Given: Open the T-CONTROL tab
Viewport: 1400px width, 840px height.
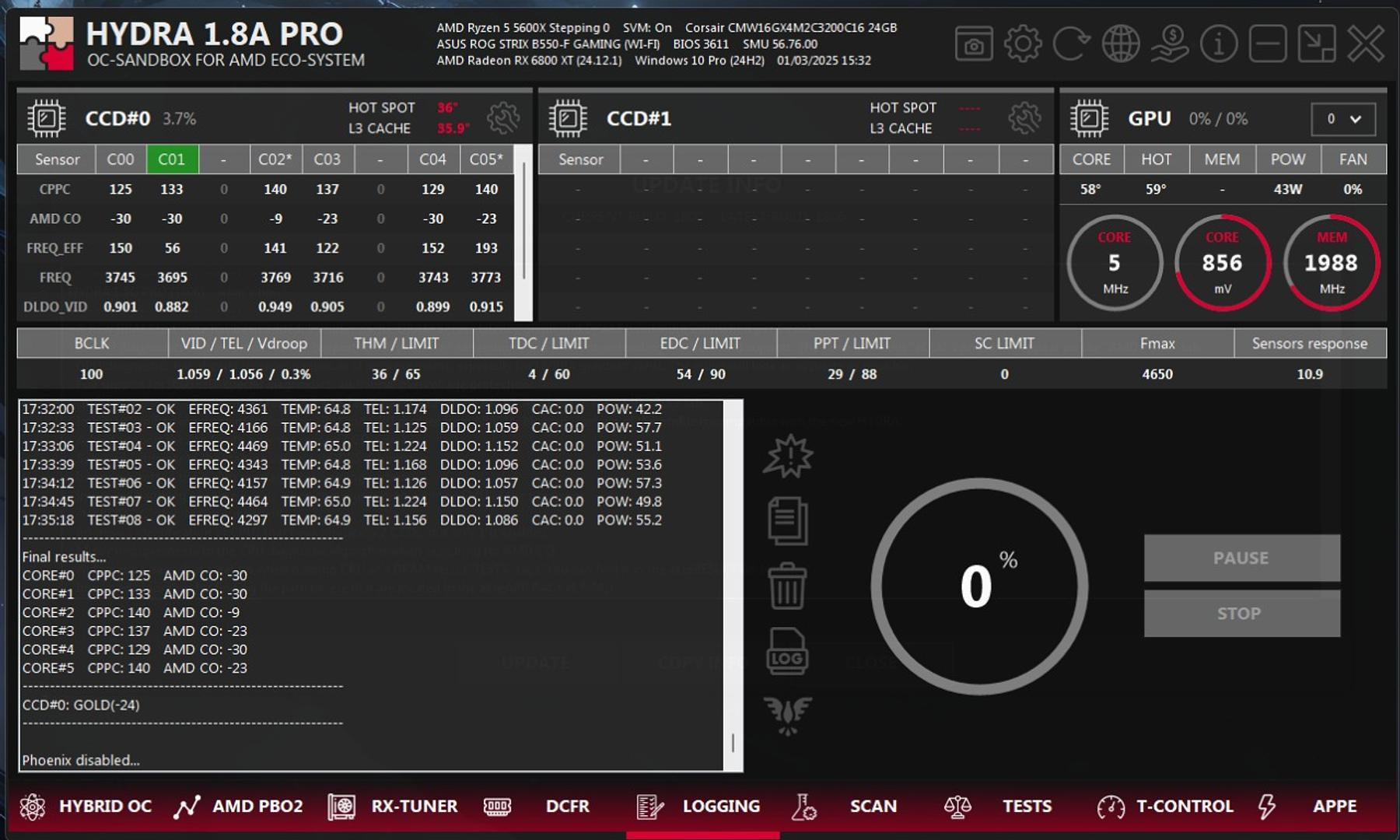Looking at the screenshot, I should click(x=1185, y=807).
